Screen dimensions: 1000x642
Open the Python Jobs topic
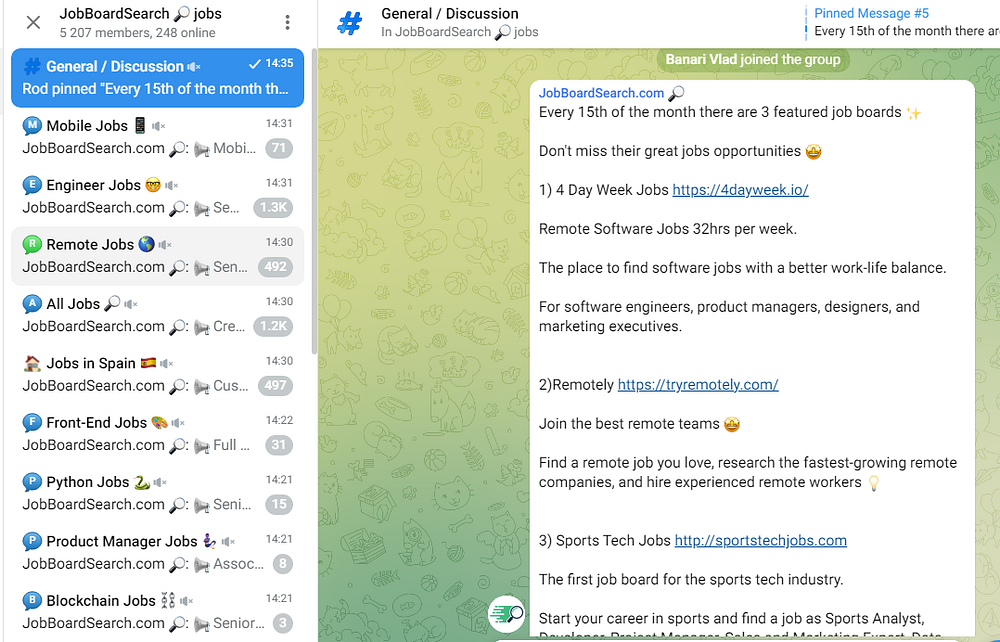[x=158, y=493]
